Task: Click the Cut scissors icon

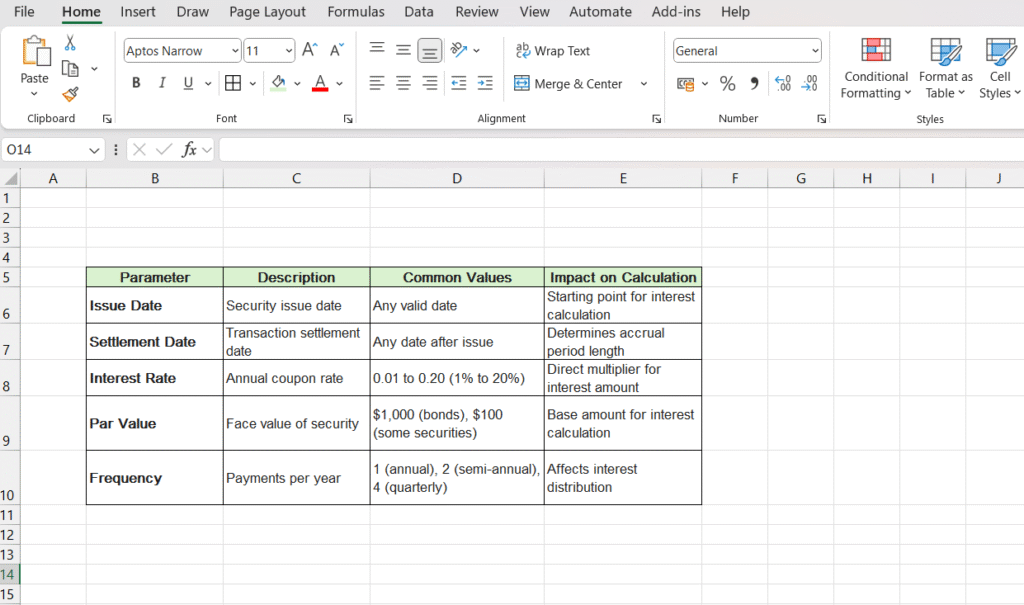Action: [x=70, y=43]
